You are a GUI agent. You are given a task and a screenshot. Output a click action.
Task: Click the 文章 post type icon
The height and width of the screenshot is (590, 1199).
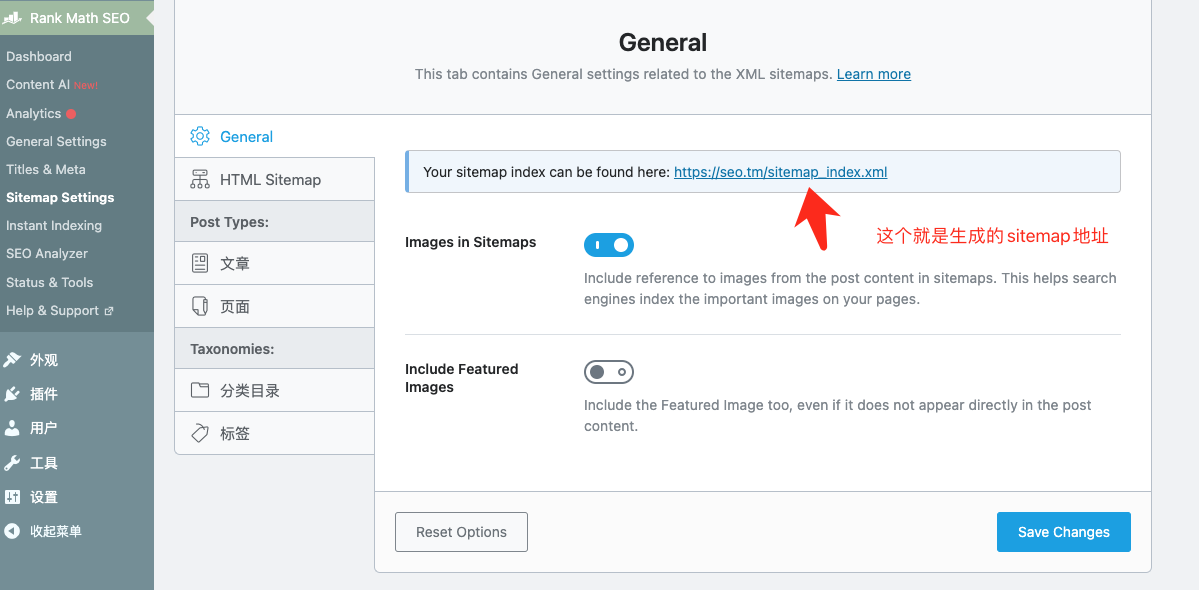pyautogui.click(x=200, y=263)
